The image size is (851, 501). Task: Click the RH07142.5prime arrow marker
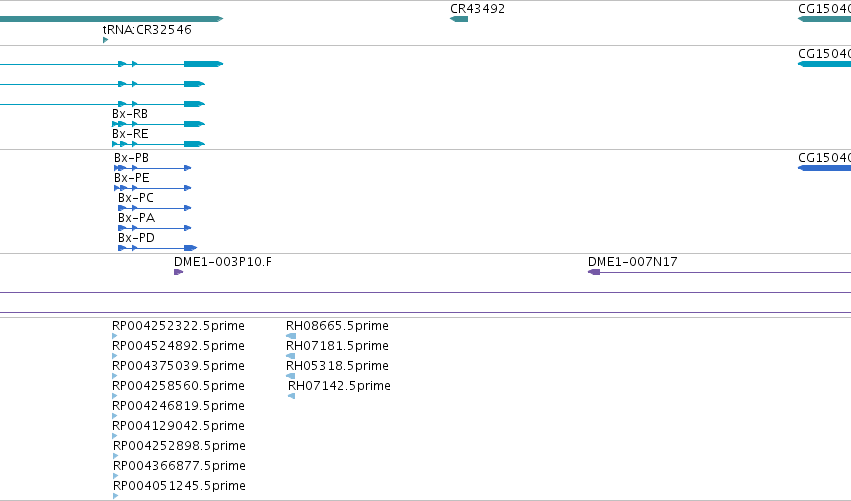[291, 396]
